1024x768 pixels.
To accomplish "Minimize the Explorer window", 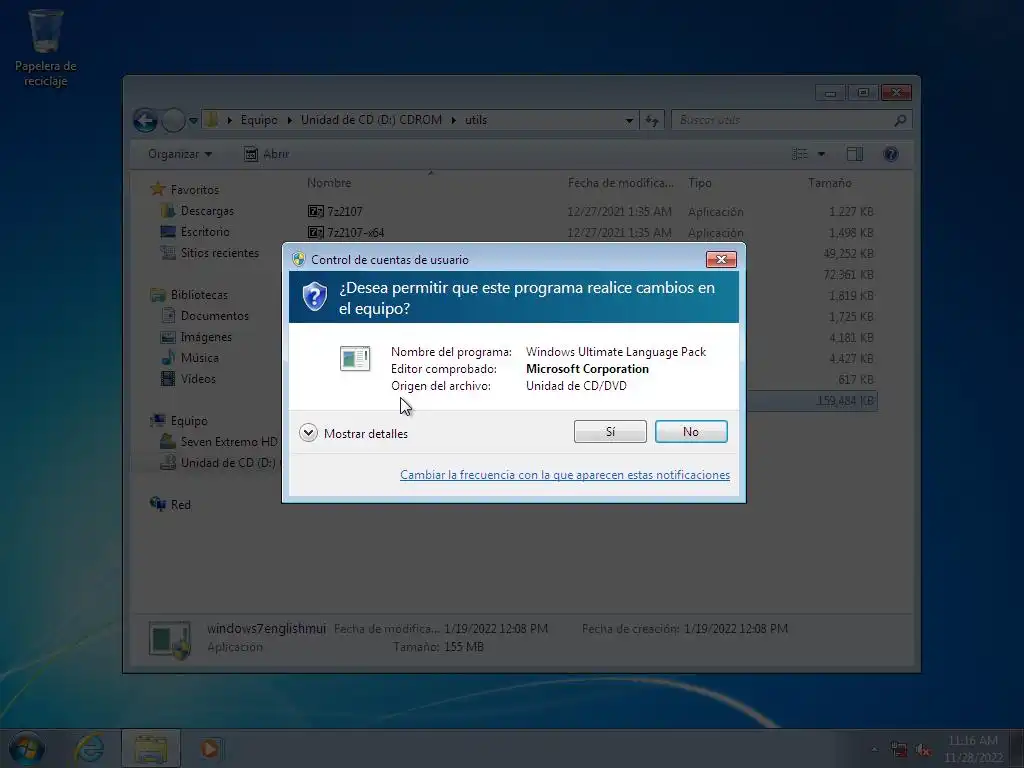I will pyautogui.click(x=830, y=93).
